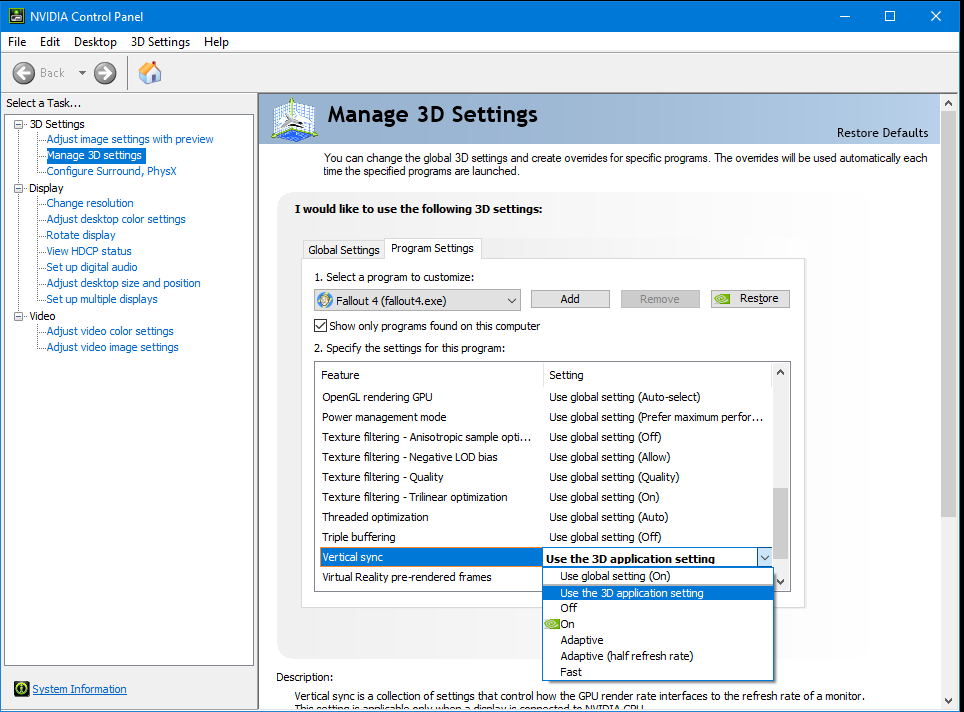This screenshot has height=712, width=964.
Task: Select Adaptive (half refresh rate) option
Action: (x=626, y=656)
